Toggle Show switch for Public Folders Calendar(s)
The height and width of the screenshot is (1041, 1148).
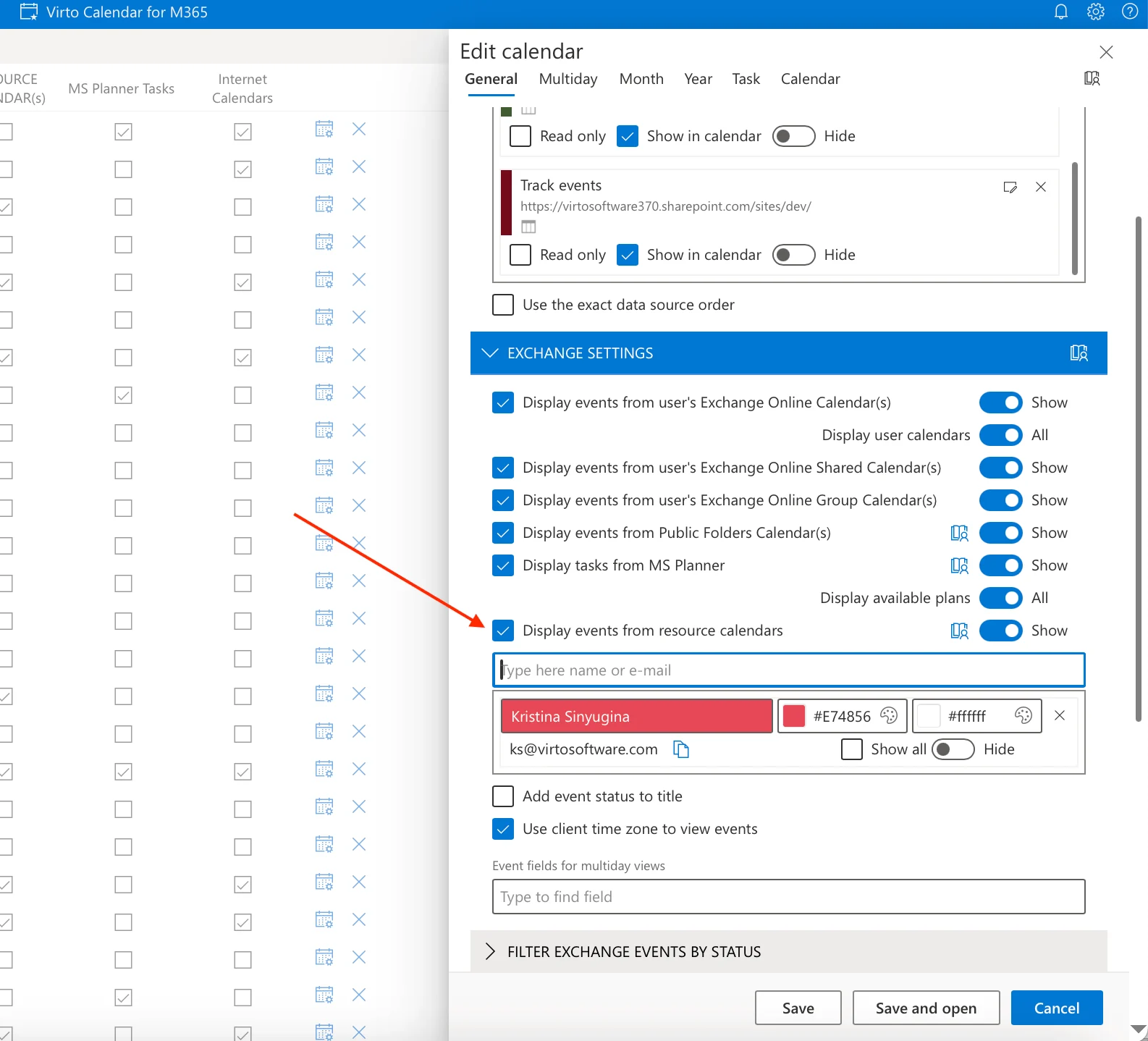(x=1001, y=533)
